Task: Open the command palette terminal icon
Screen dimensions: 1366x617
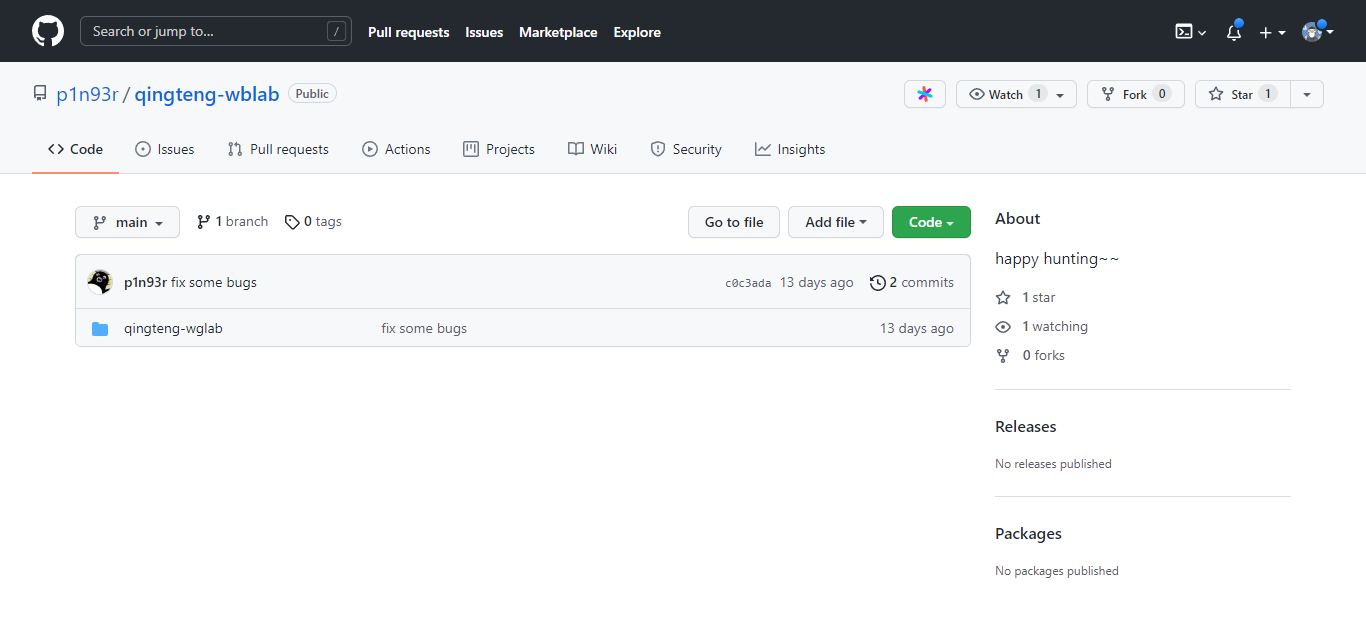Action: pos(1190,32)
